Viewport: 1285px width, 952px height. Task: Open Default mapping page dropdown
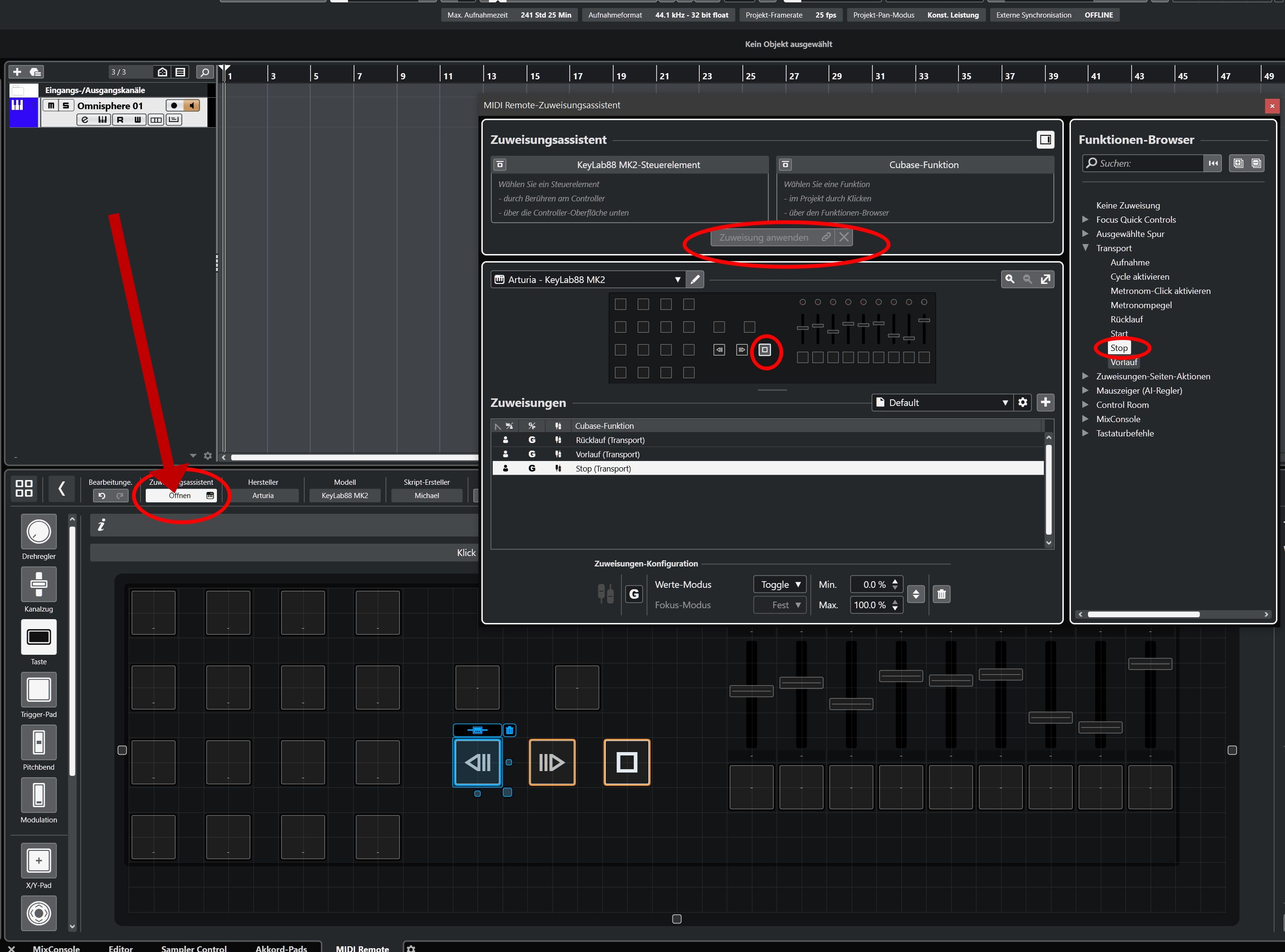[x=941, y=402]
